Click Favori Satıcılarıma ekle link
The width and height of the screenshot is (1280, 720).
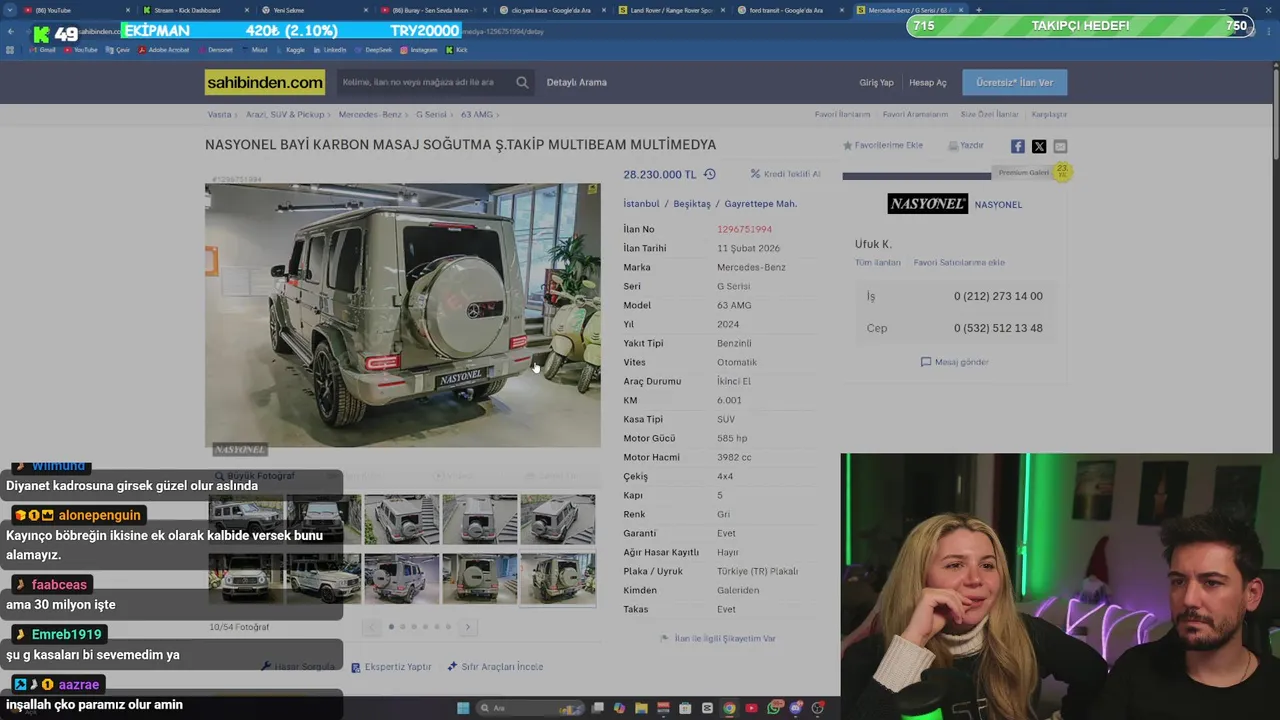point(959,262)
